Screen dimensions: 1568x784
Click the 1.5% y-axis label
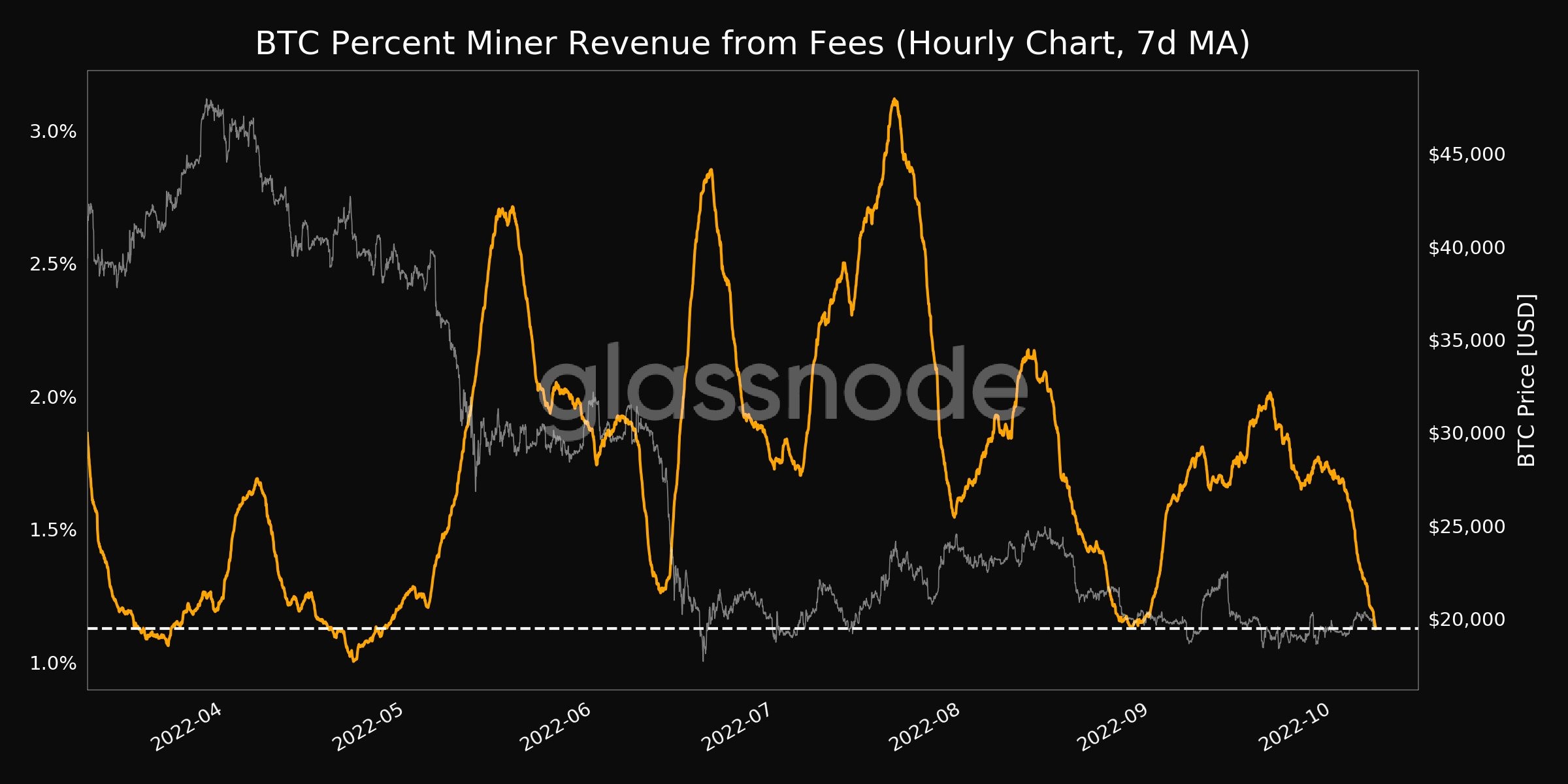[x=53, y=530]
